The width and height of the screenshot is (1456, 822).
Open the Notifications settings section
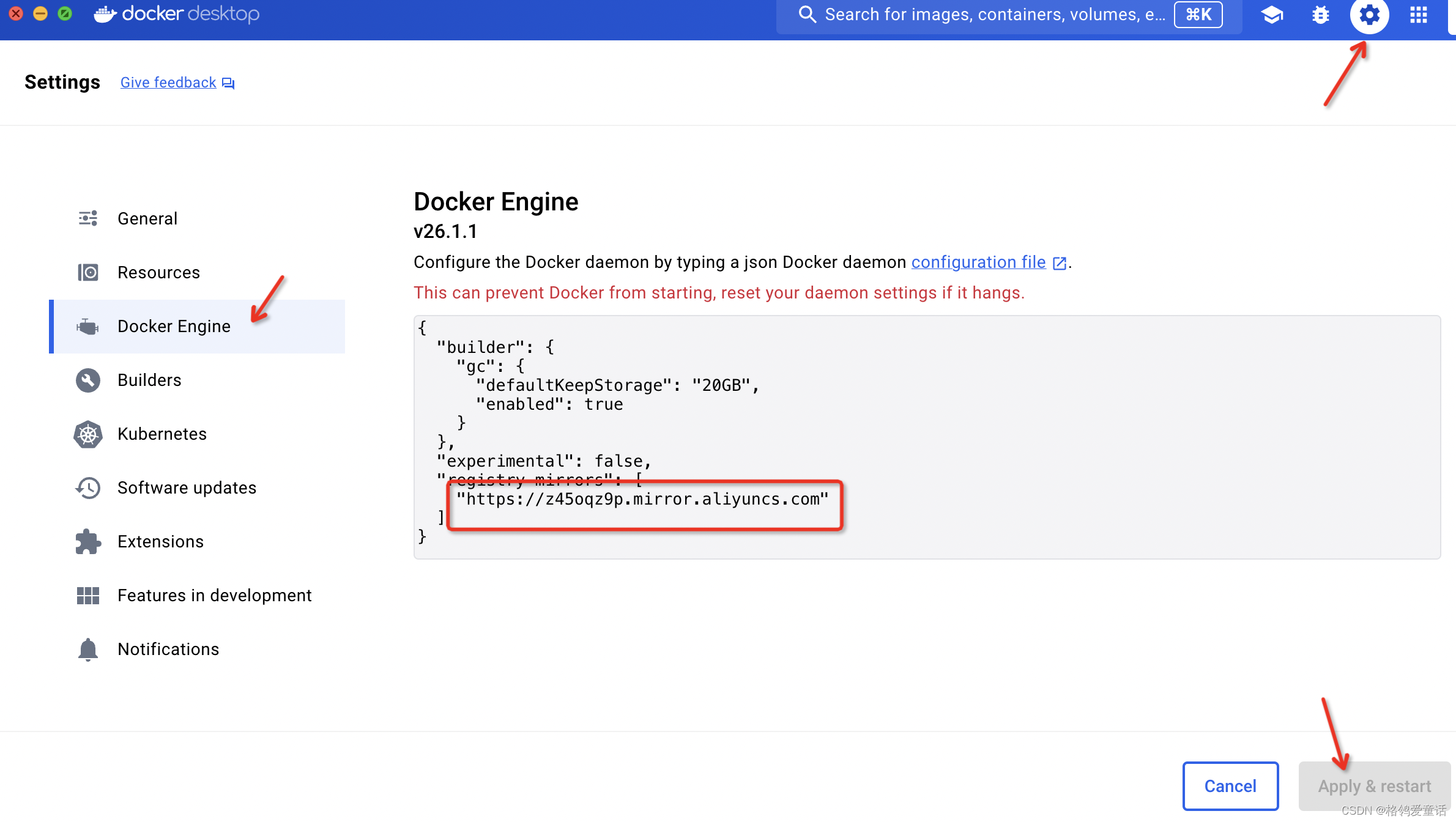(x=197, y=650)
